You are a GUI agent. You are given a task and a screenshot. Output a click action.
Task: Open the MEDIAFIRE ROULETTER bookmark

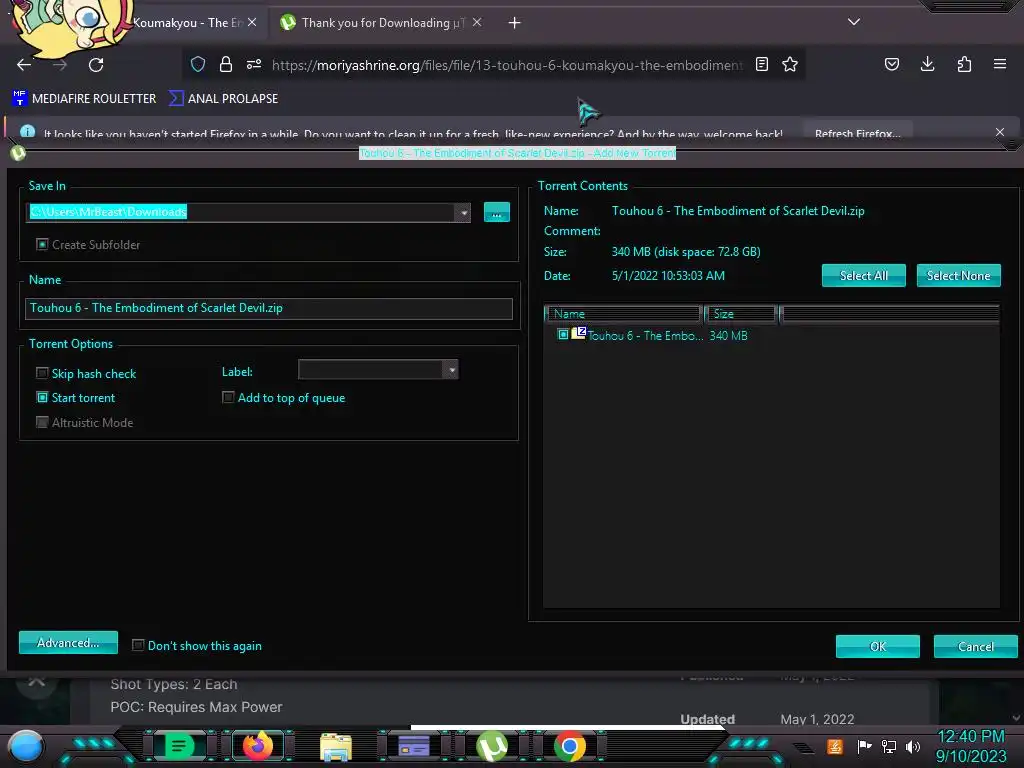point(84,99)
